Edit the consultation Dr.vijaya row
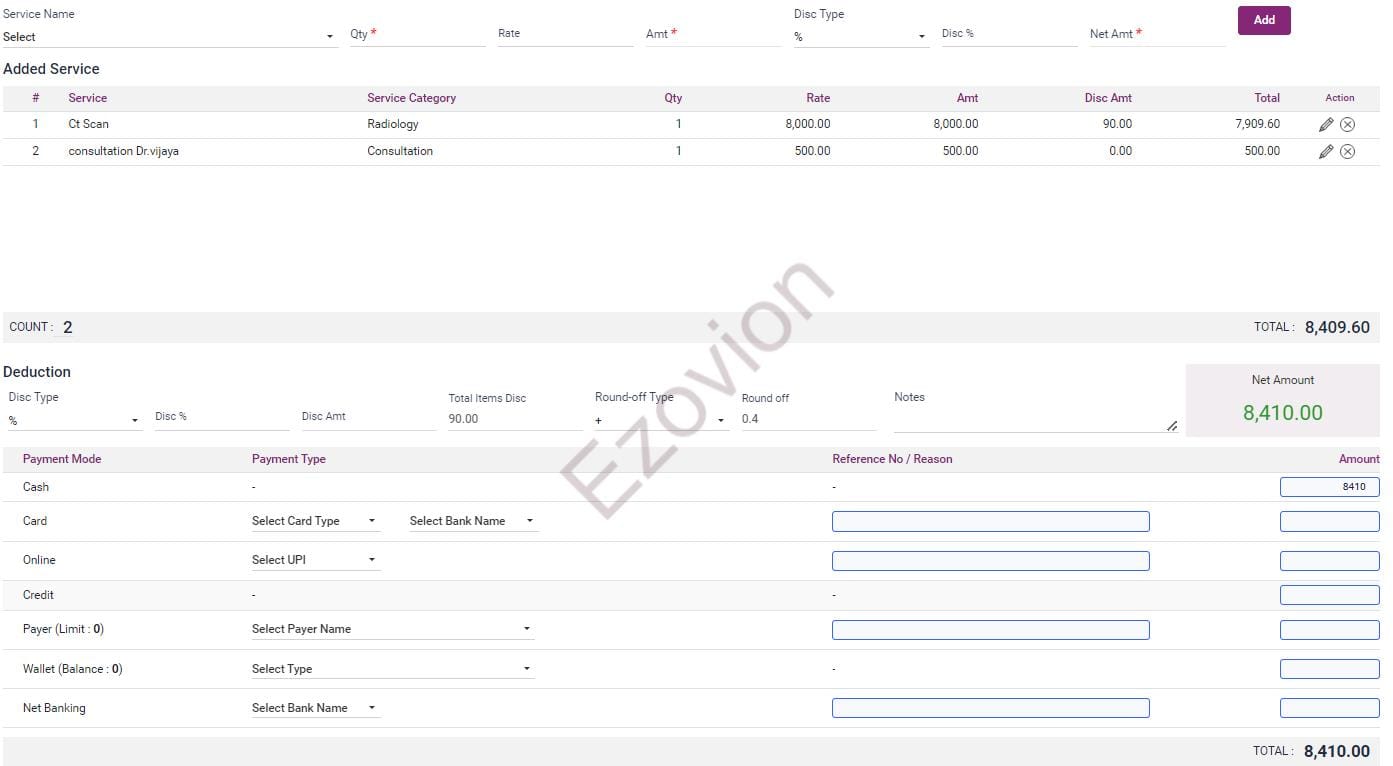This screenshot has height=766, width=1393. 1326,152
